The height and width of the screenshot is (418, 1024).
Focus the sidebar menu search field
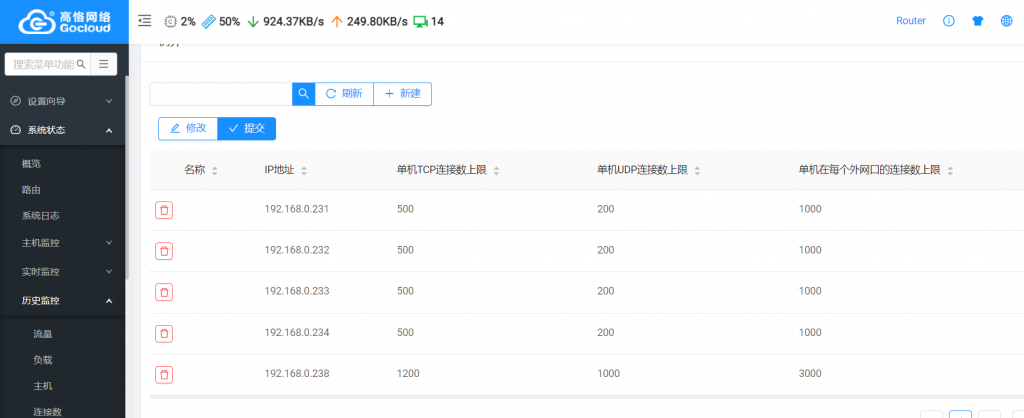pyautogui.click(x=42, y=64)
